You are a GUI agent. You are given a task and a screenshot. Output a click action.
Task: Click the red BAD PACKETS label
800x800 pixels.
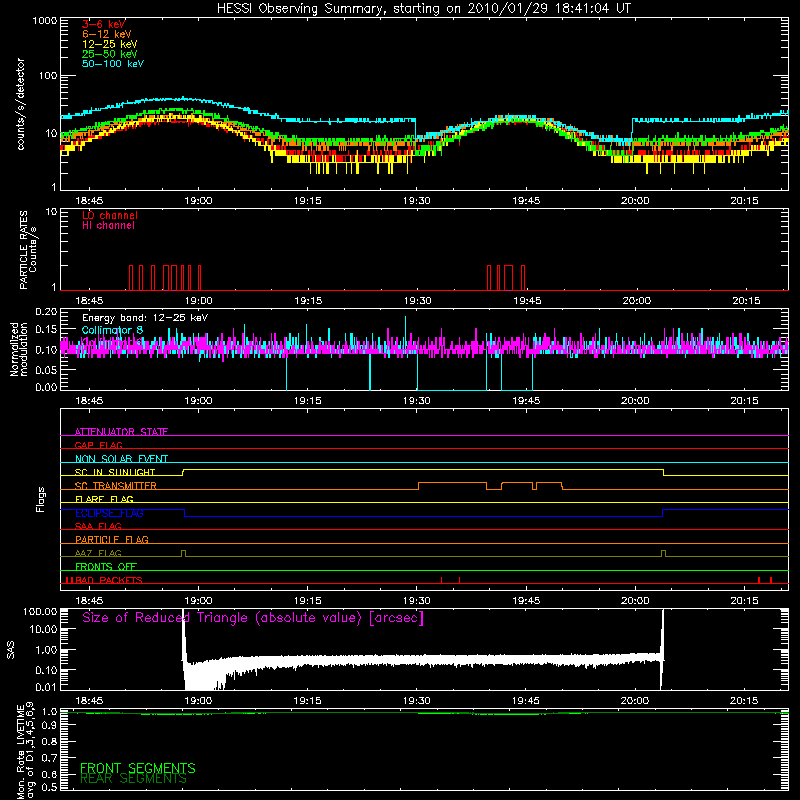point(109,580)
